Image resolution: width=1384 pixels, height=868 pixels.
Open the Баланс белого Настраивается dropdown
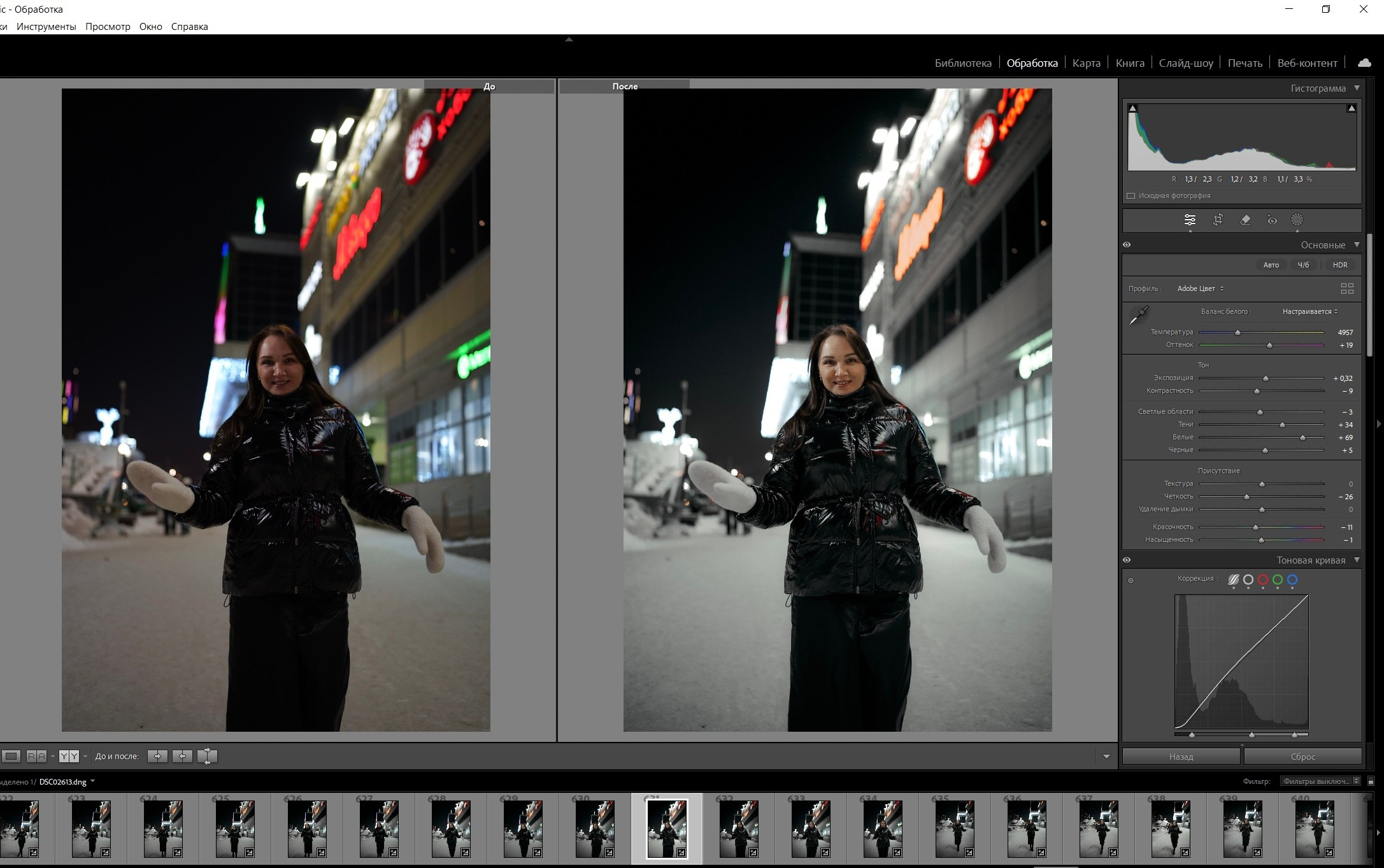1309,311
